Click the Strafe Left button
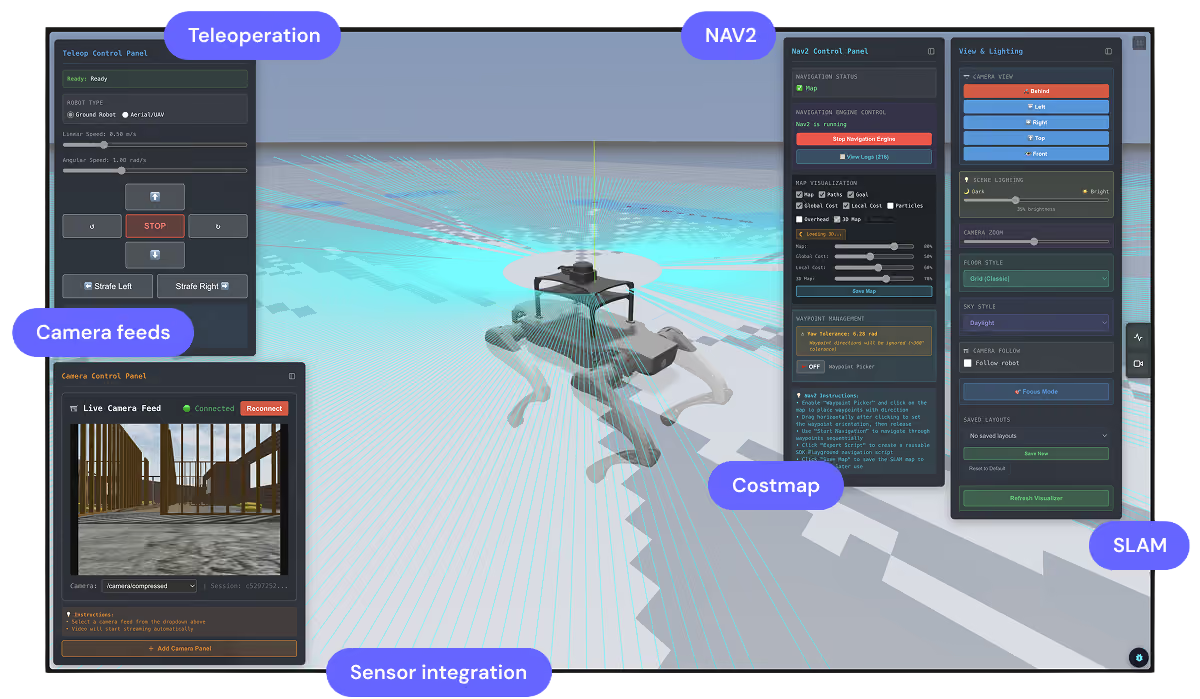This screenshot has width=1200, height=699. click(x=108, y=286)
